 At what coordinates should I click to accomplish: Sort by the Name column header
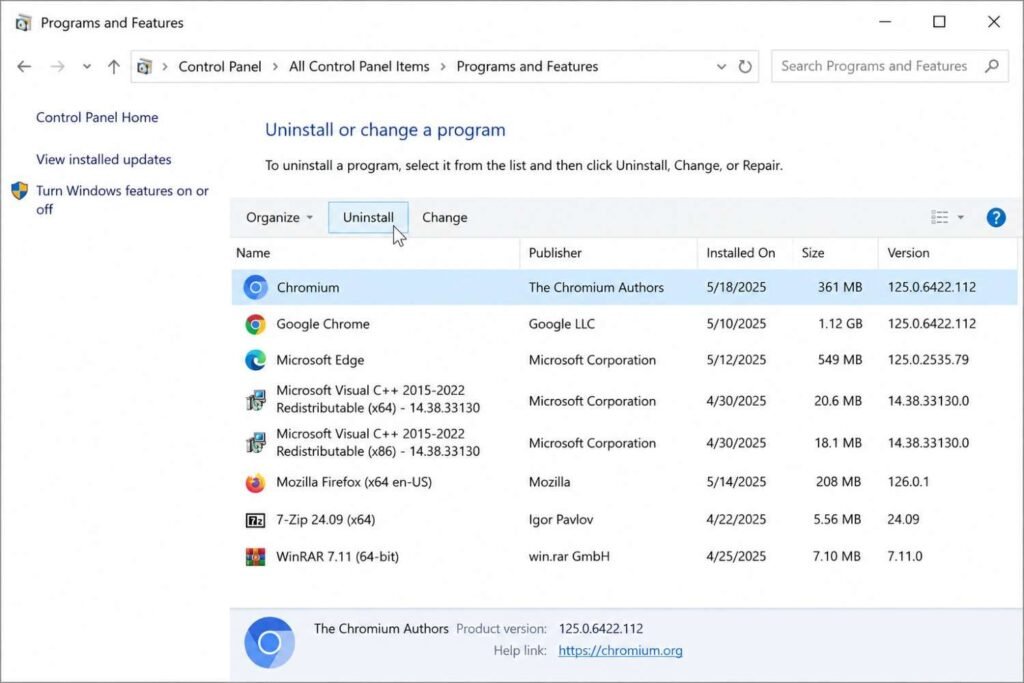click(x=376, y=253)
